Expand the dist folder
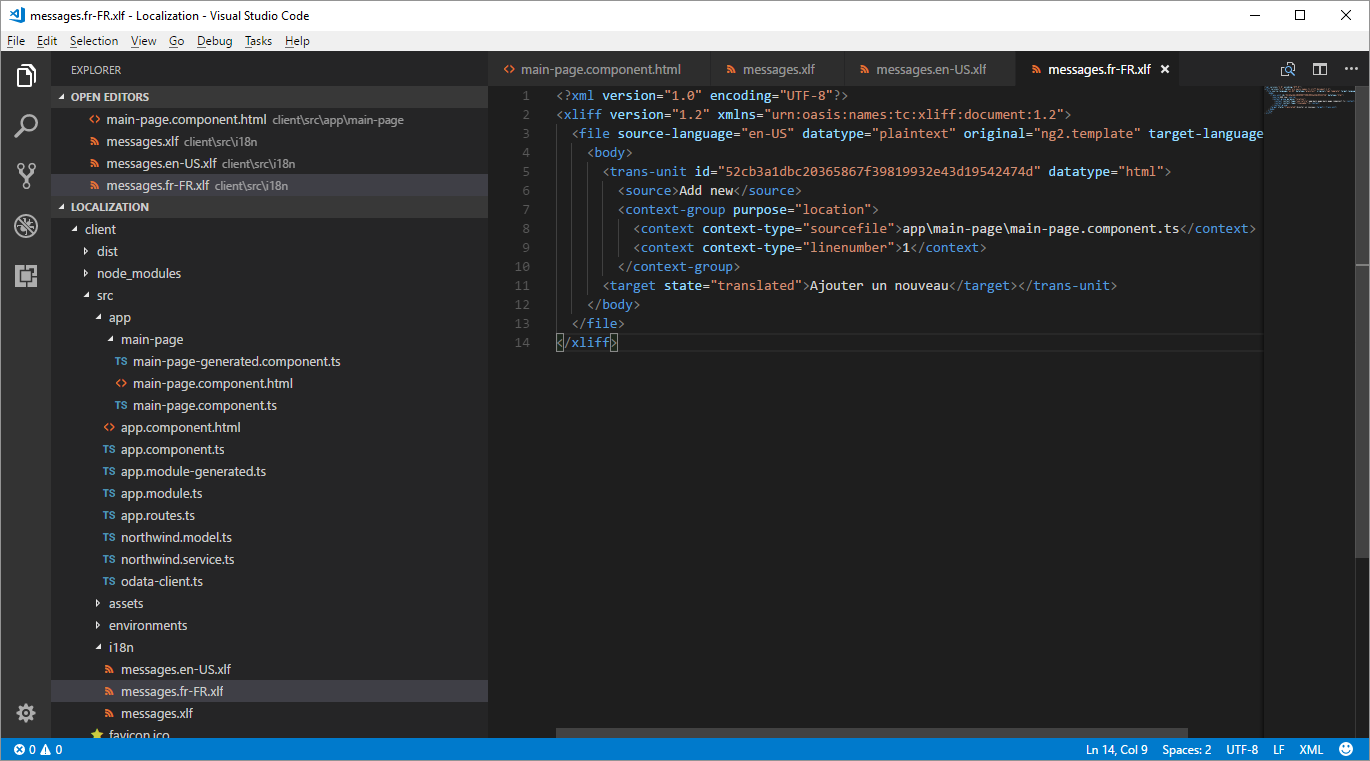Image resolution: width=1370 pixels, height=761 pixels. 269,251
